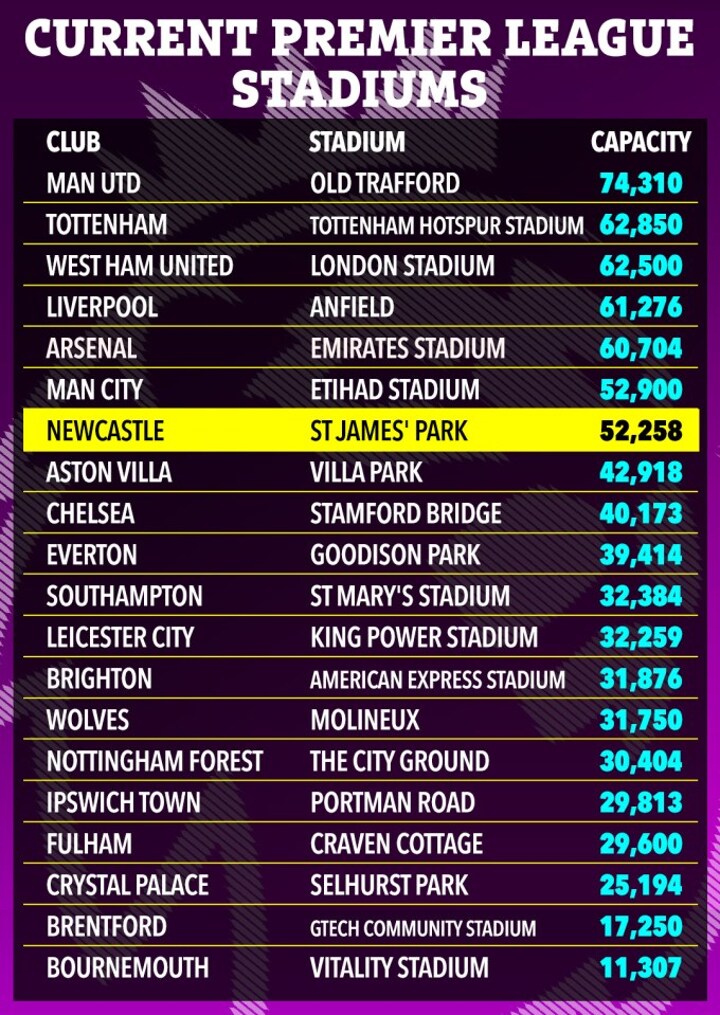The width and height of the screenshot is (720, 1015).
Task: Click the Man Utd club name
Action: coord(93,184)
